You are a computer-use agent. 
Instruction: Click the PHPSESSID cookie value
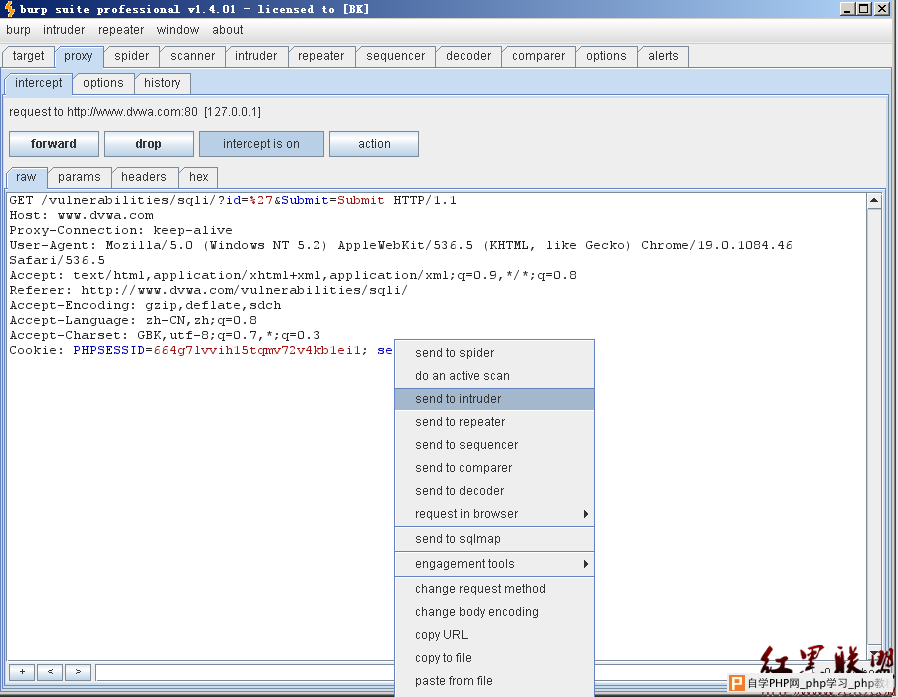[257, 350]
